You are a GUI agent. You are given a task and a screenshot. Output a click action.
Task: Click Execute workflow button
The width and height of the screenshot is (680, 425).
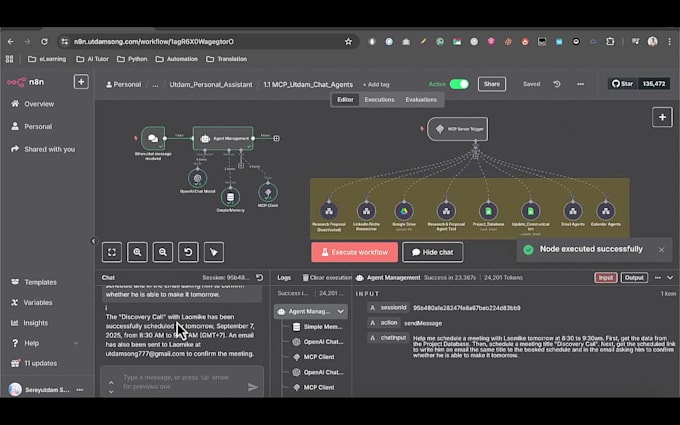click(354, 252)
